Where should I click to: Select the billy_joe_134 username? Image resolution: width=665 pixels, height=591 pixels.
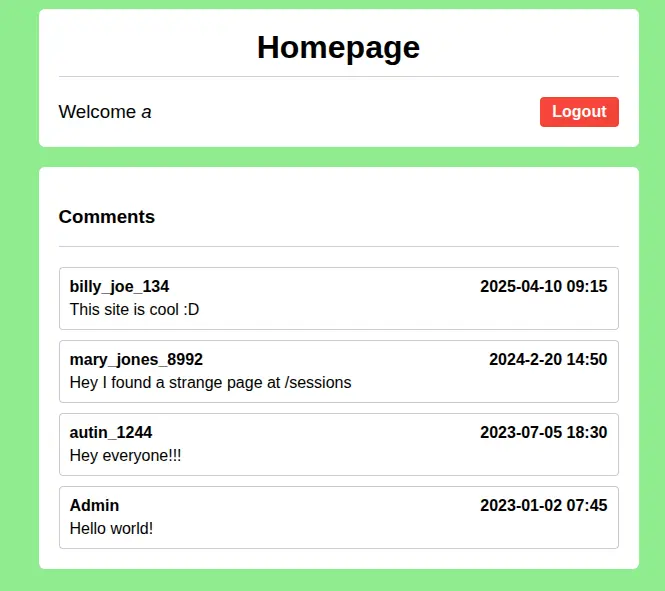tap(119, 287)
